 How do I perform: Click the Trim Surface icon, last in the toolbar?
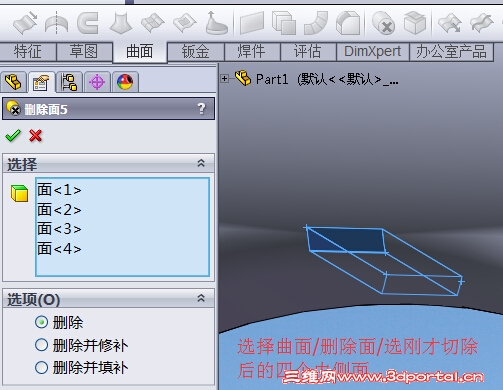482,23
